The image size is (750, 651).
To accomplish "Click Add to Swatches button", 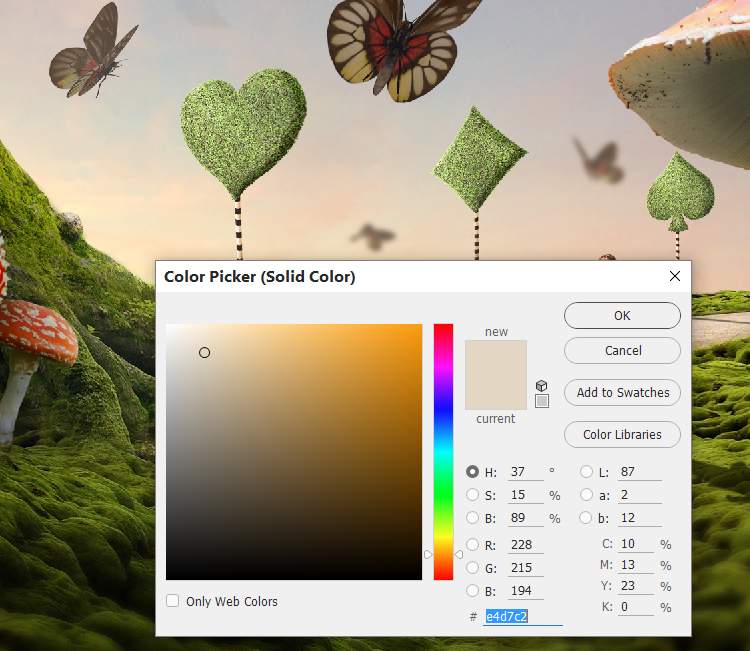I will pyautogui.click(x=622, y=393).
